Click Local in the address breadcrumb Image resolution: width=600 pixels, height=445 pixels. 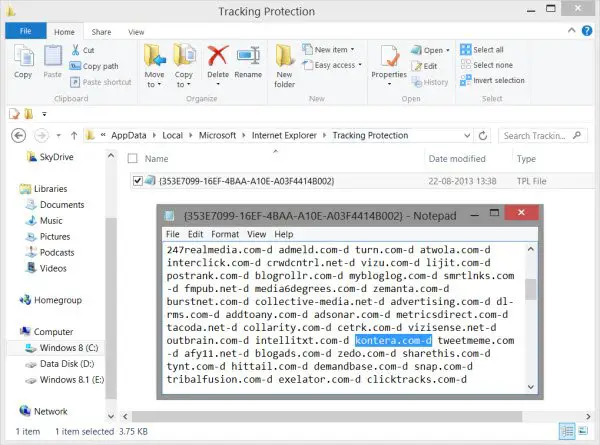coord(173,135)
